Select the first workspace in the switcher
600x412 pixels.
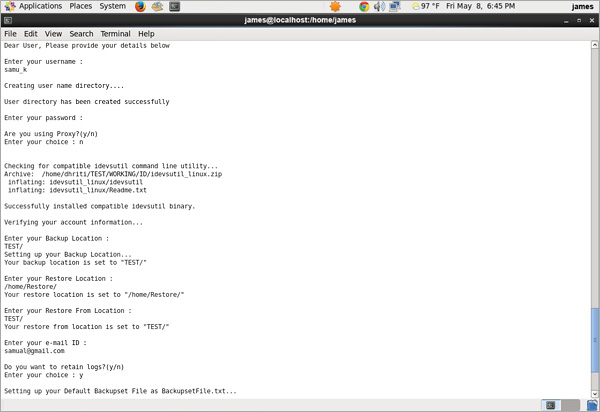[x=551, y=405]
